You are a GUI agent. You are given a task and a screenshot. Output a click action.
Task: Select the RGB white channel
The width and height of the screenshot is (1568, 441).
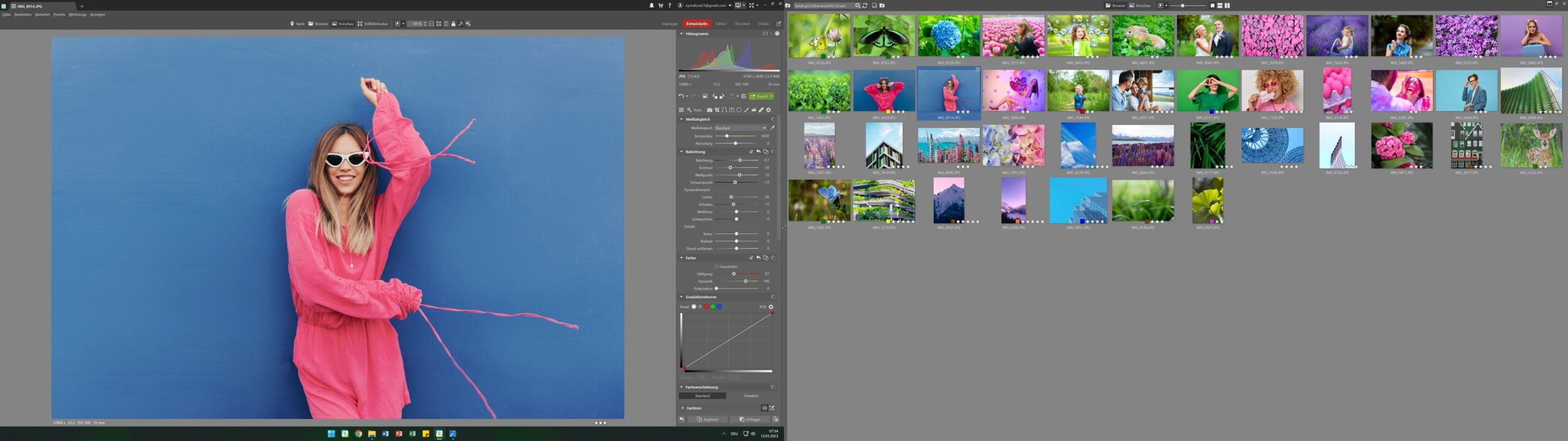click(694, 307)
